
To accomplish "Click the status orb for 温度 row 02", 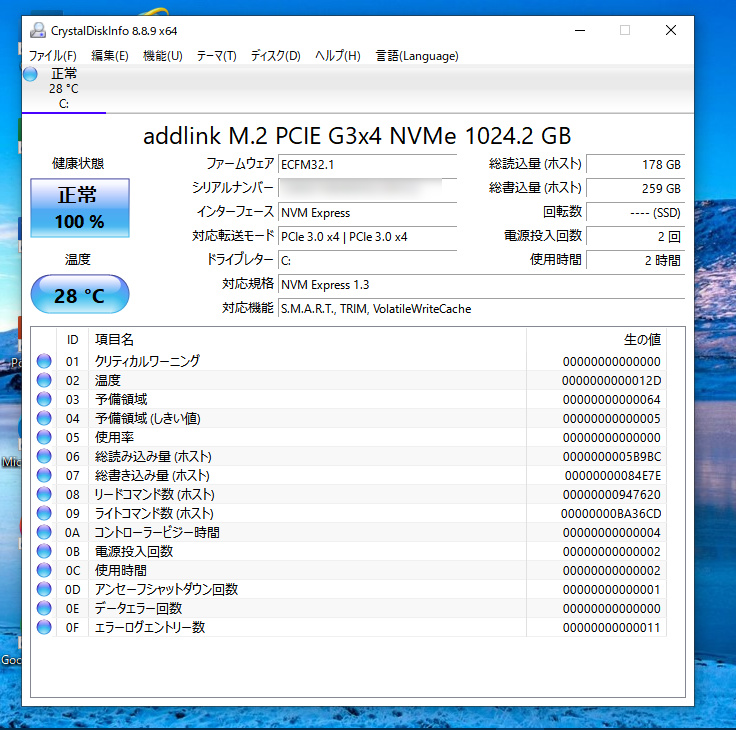I will [x=44, y=380].
